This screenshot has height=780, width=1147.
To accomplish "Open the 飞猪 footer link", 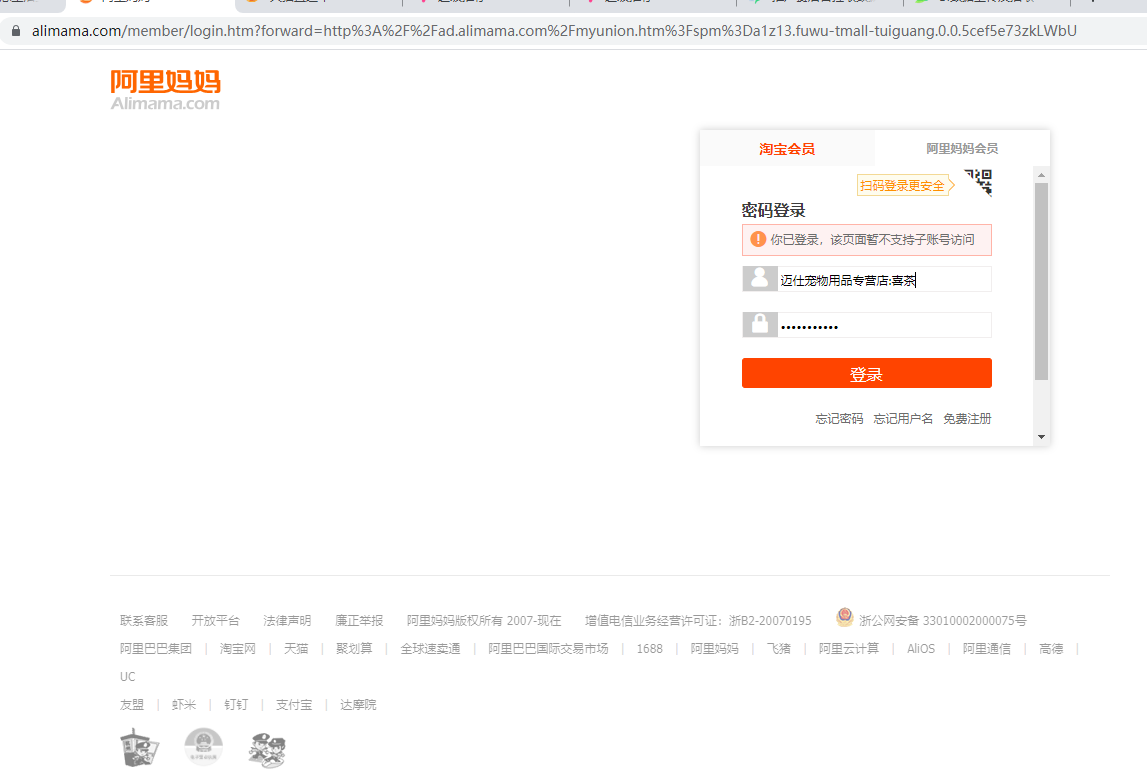I will (x=778, y=648).
